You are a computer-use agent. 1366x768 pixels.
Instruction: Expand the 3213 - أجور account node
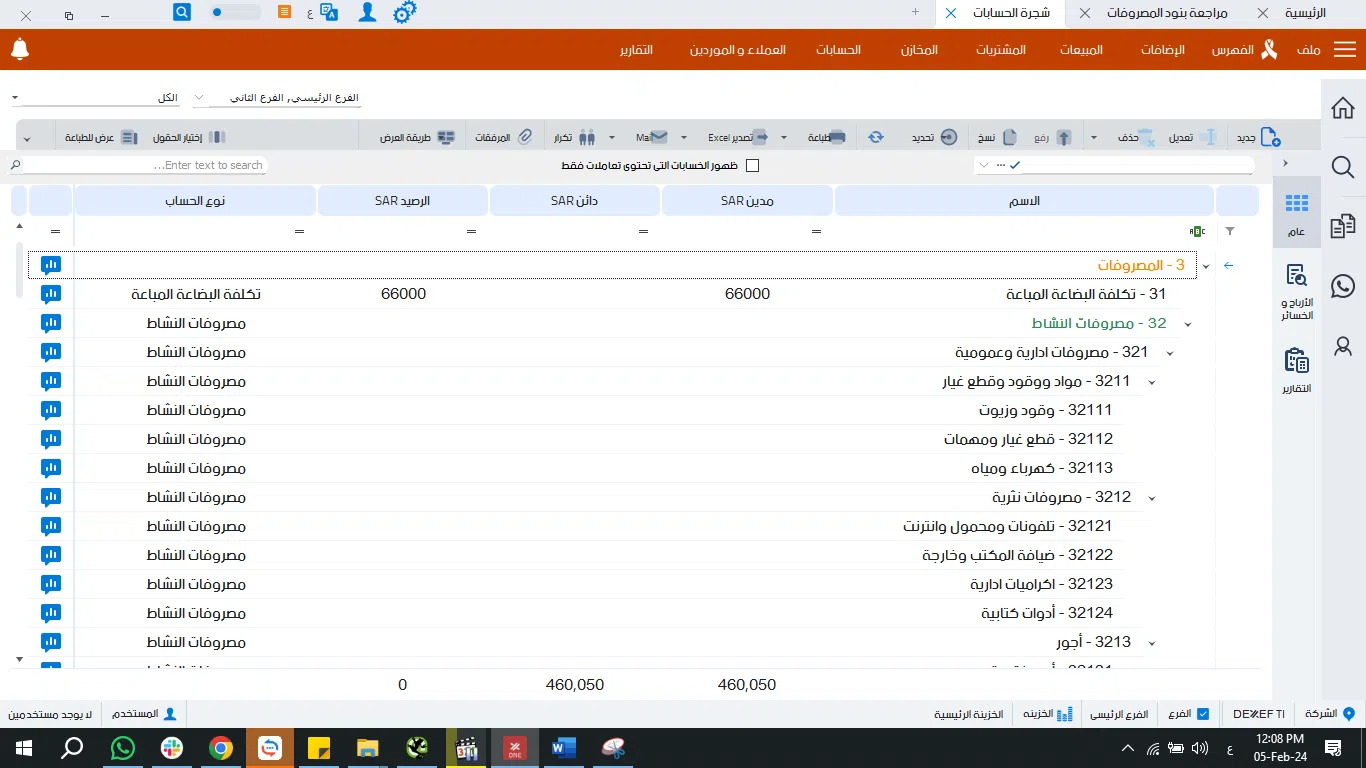click(1152, 642)
